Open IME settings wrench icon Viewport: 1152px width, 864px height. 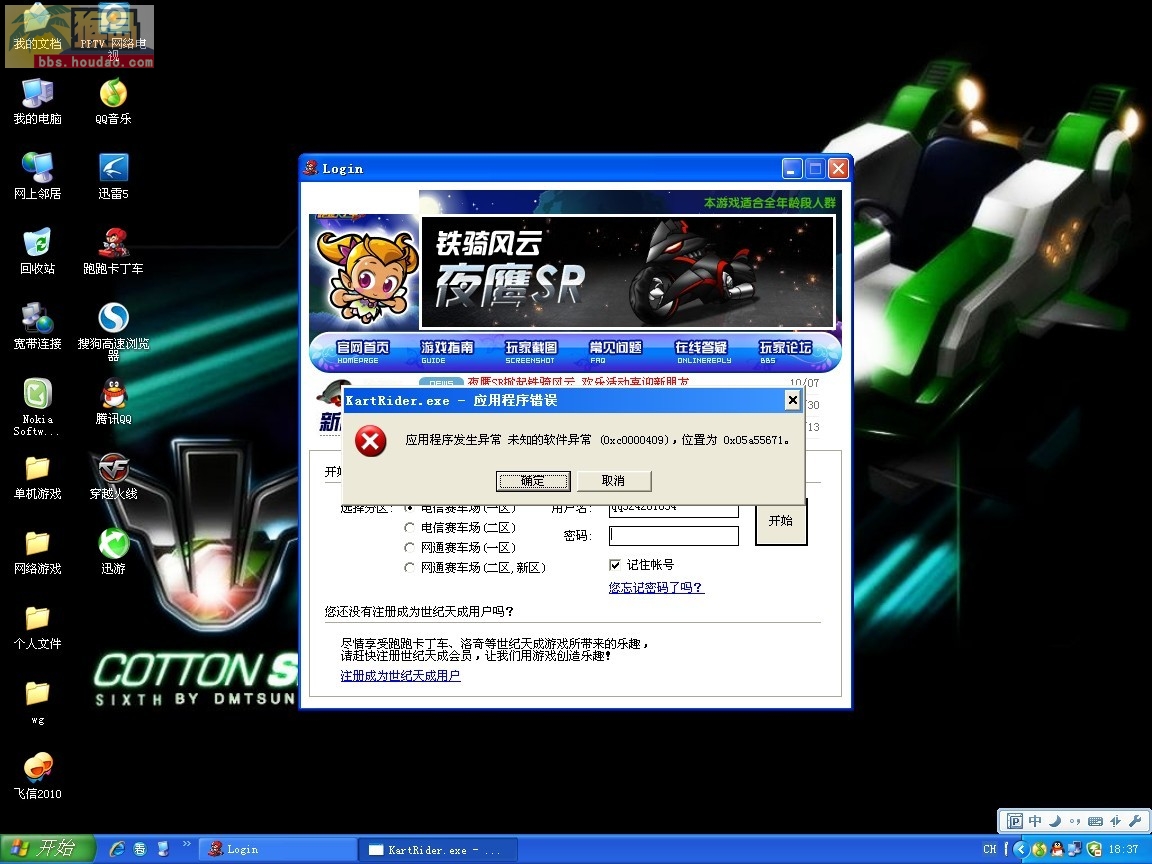point(1135,821)
